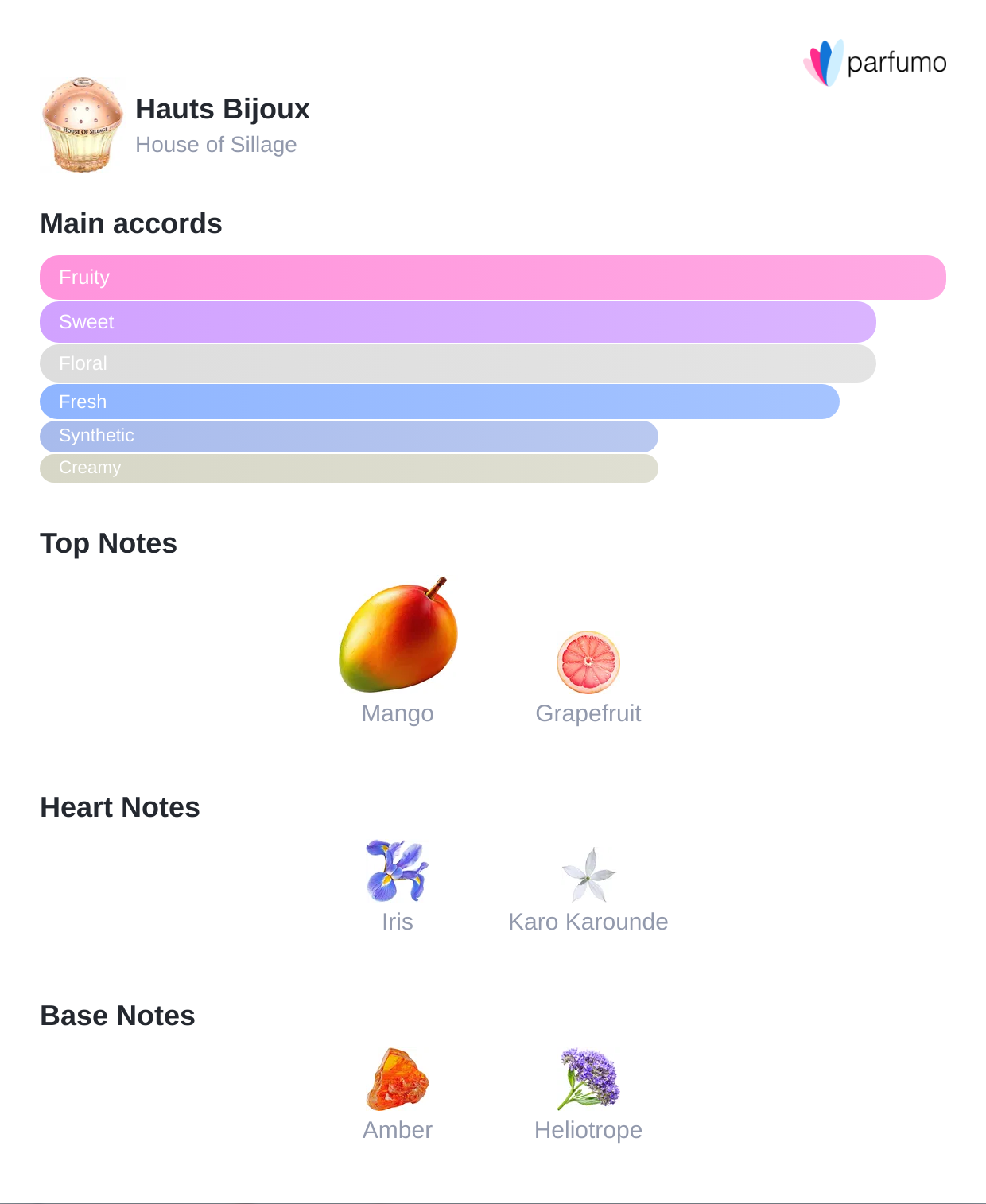This screenshot has height=1204, width=986.
Task: Open the Hauts Bijoux bottle thumbnail
Action: coord(82,125)
